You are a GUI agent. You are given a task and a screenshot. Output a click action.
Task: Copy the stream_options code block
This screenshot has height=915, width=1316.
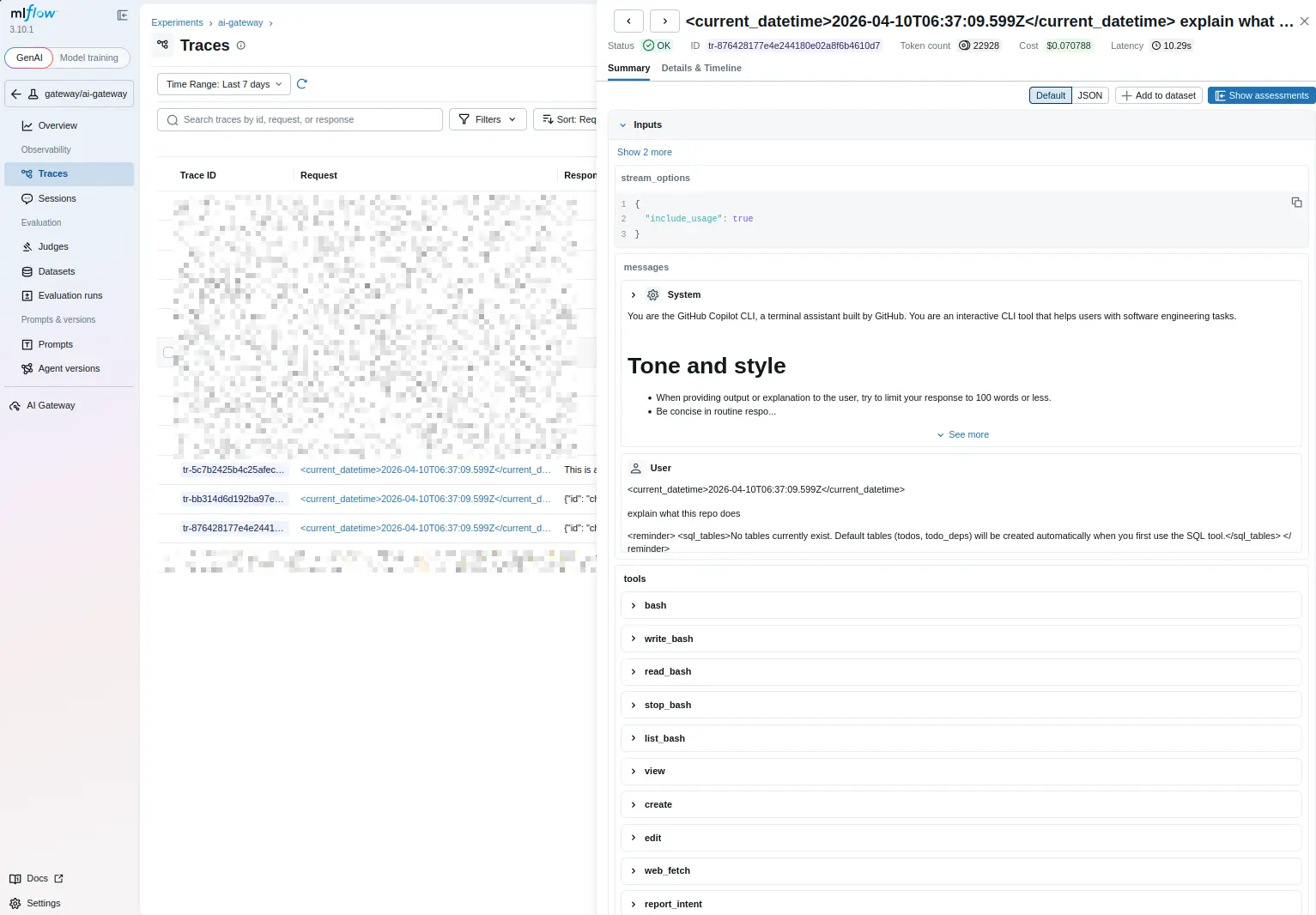click(1296, 203)
